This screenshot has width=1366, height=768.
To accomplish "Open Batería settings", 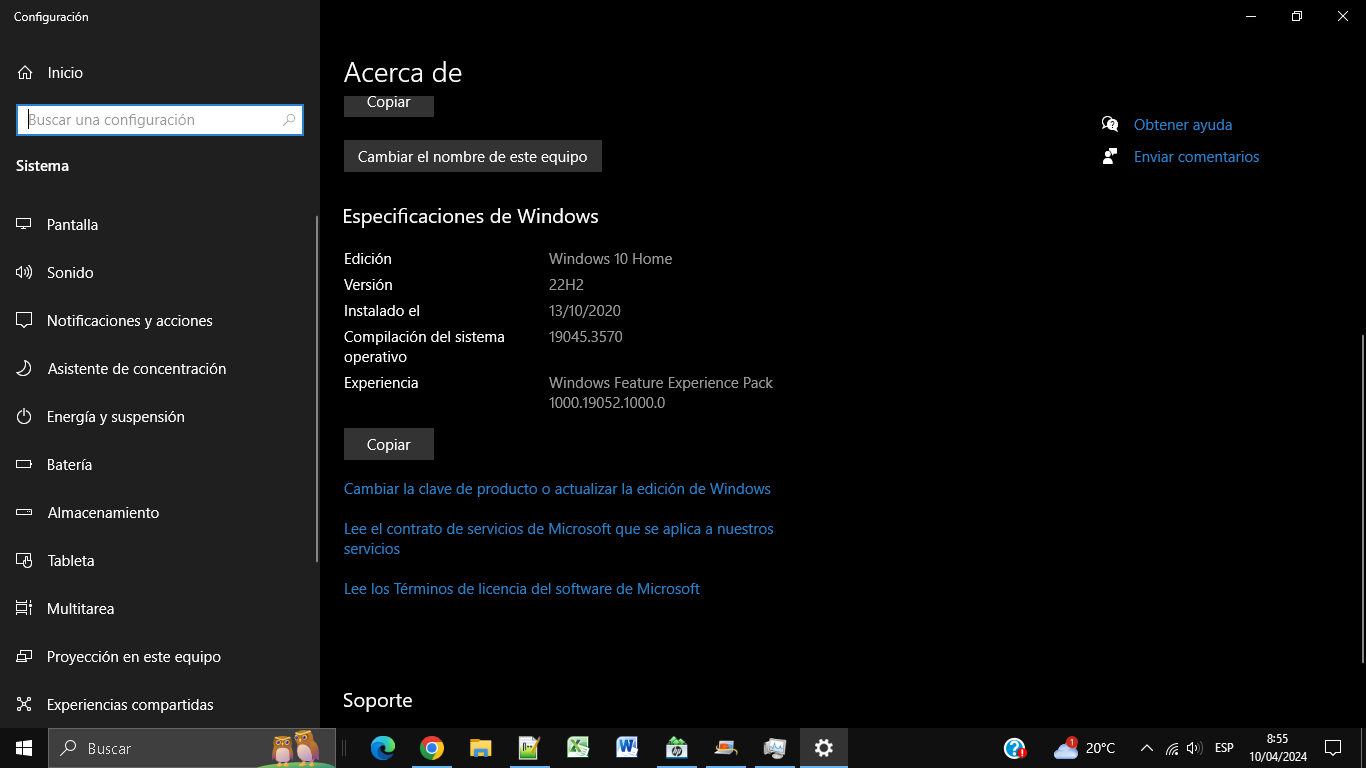I will [x=160, y=465].
